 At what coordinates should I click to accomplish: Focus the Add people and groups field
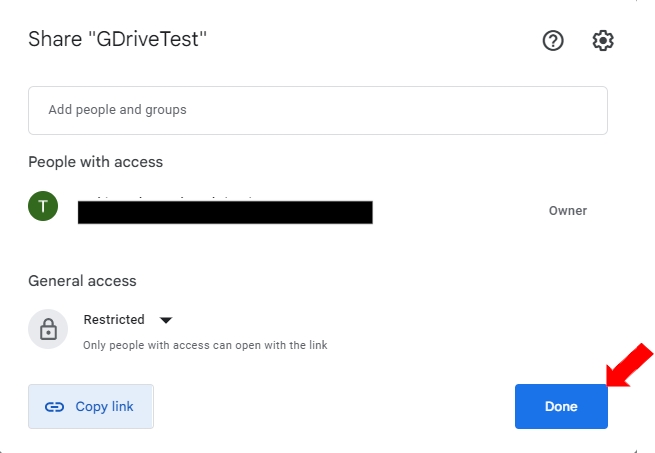tap(317, 110)
